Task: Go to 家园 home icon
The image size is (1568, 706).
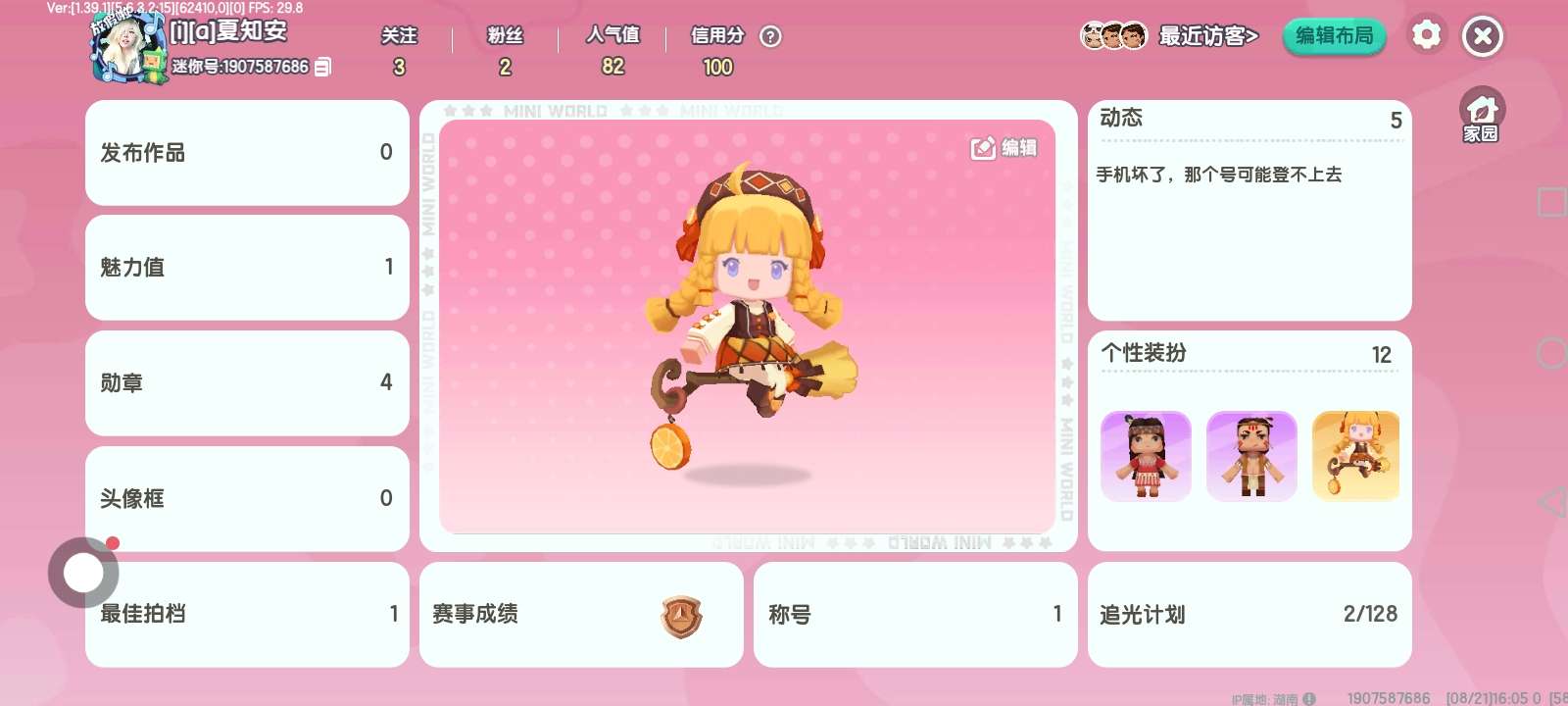Action: [1482, 115]
